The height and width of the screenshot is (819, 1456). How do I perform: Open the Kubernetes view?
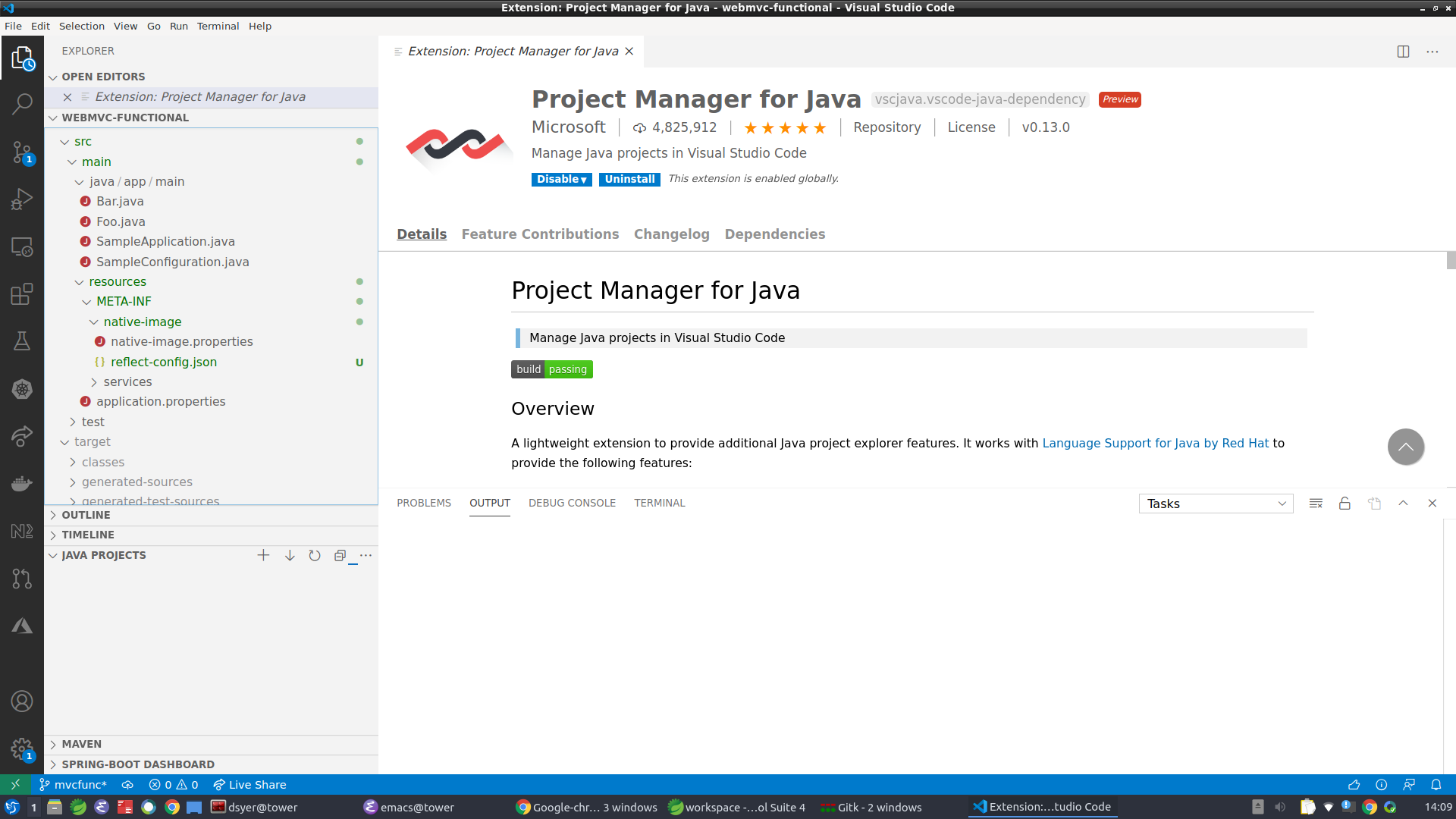pos(22,389)
